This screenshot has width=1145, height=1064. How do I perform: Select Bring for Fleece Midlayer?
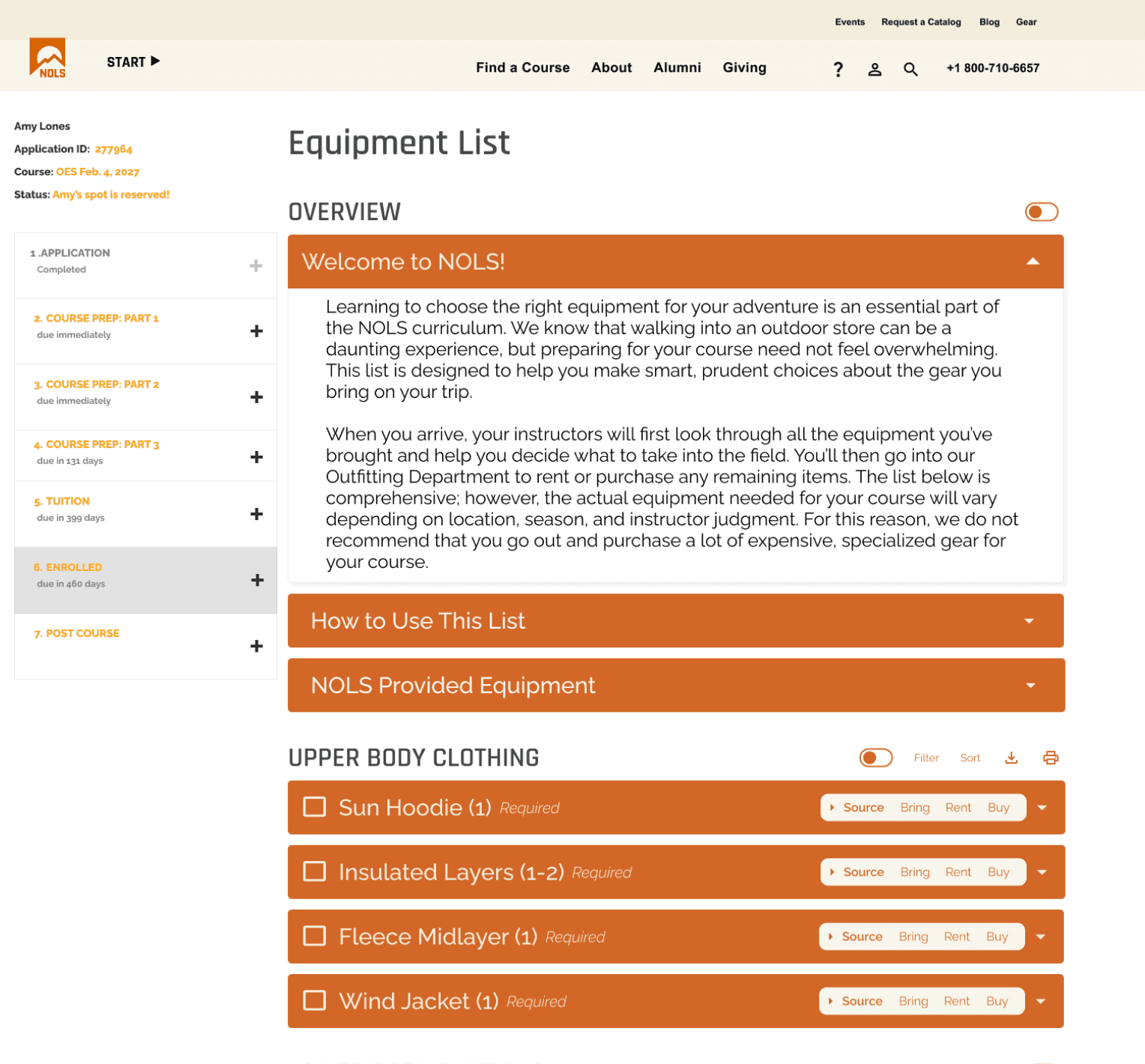913,936
